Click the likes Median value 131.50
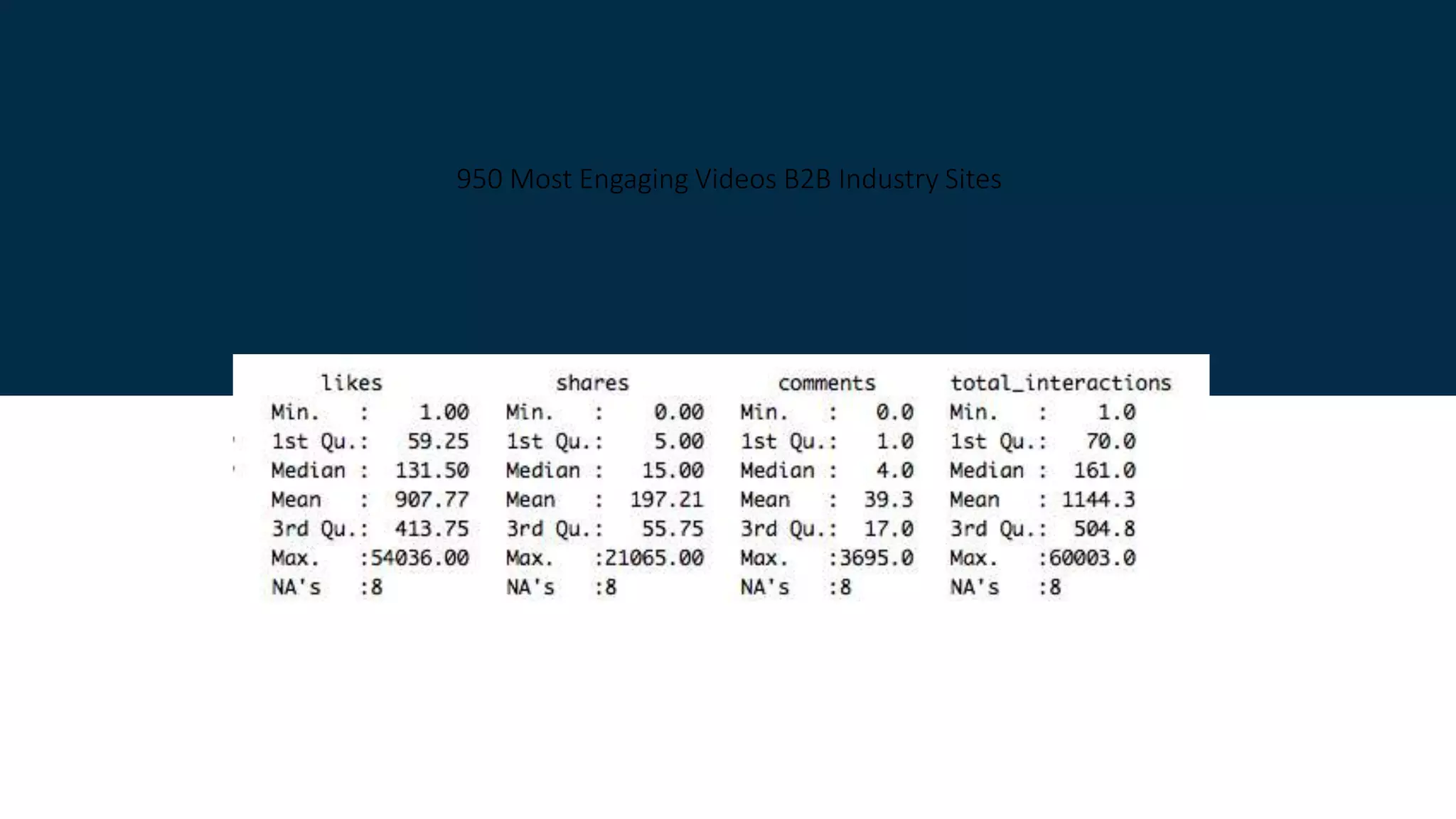 (x=432, y=471)
